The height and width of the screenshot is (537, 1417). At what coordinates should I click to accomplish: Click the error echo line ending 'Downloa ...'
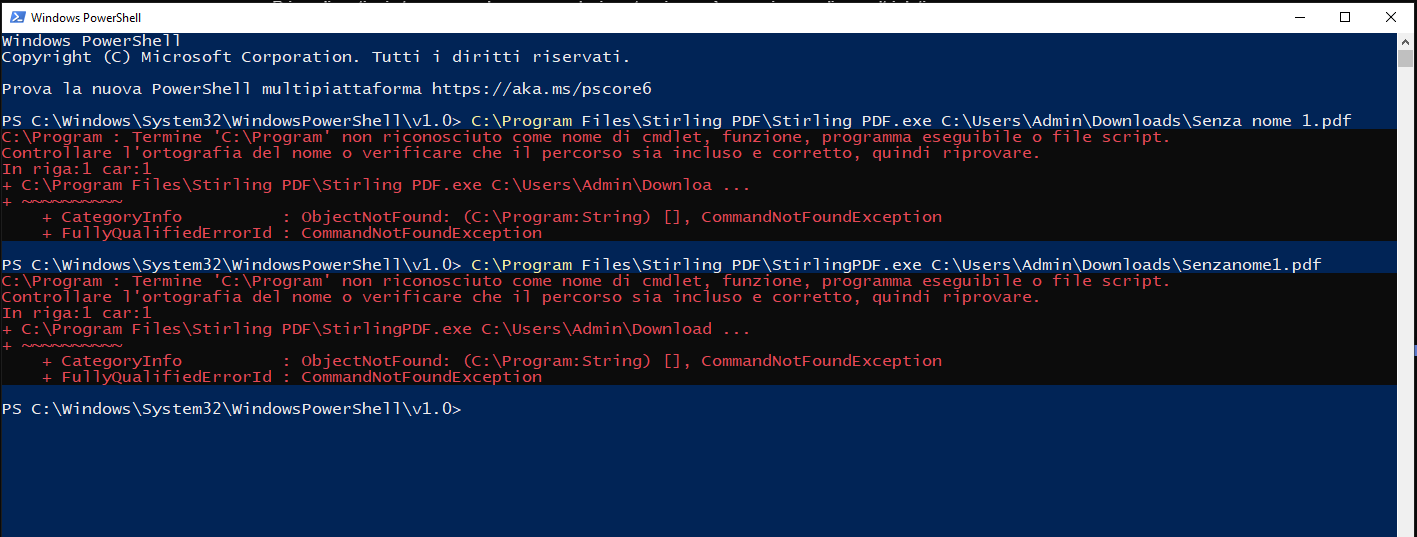pyautogui.click(x=376, y=185)
